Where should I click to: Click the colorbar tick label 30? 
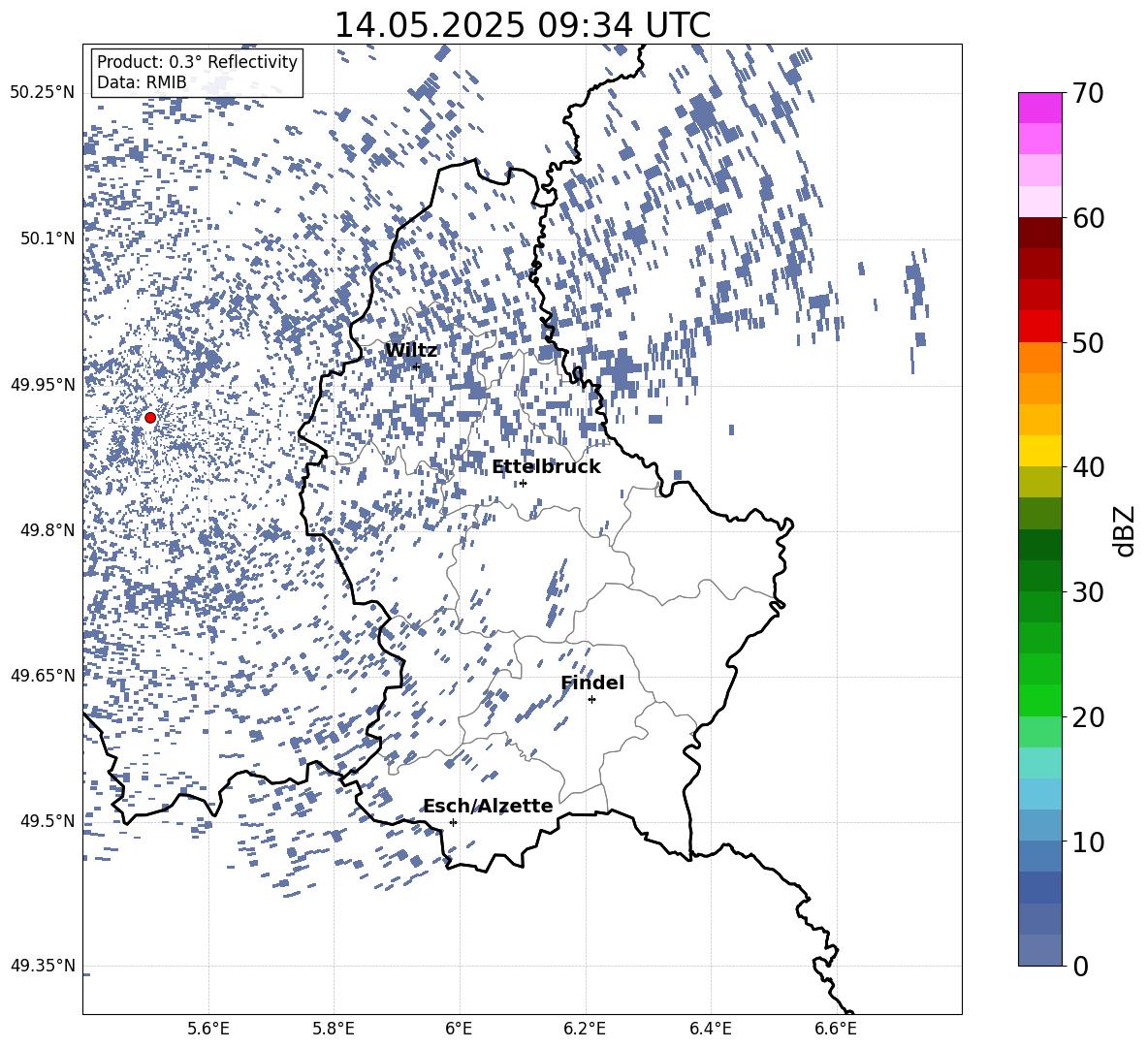click(1088, 592)
